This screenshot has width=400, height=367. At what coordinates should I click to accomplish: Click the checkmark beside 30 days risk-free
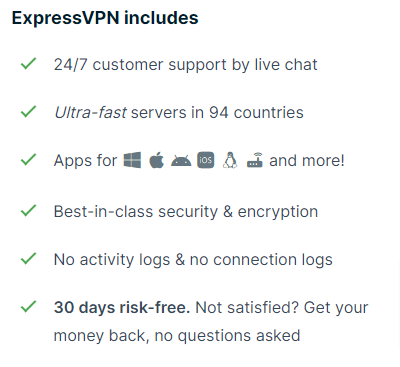[x=28, y=306]
